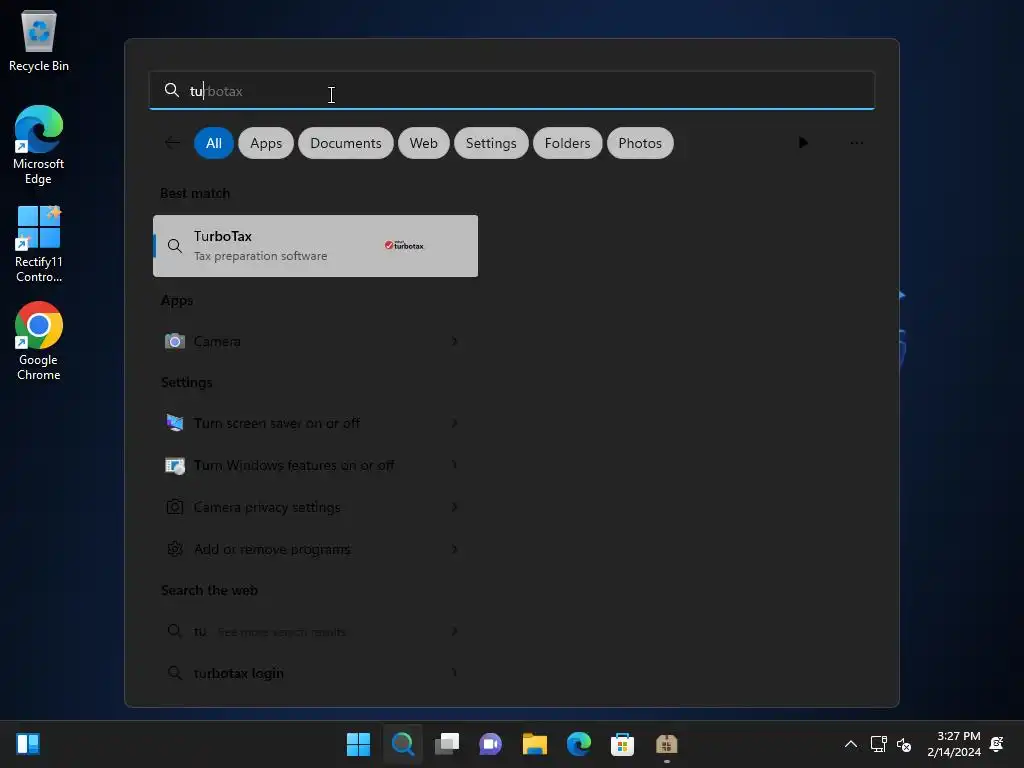Click the search box containing 'tu'
This screenshot has height=768, width=1024.
[511, 91]
